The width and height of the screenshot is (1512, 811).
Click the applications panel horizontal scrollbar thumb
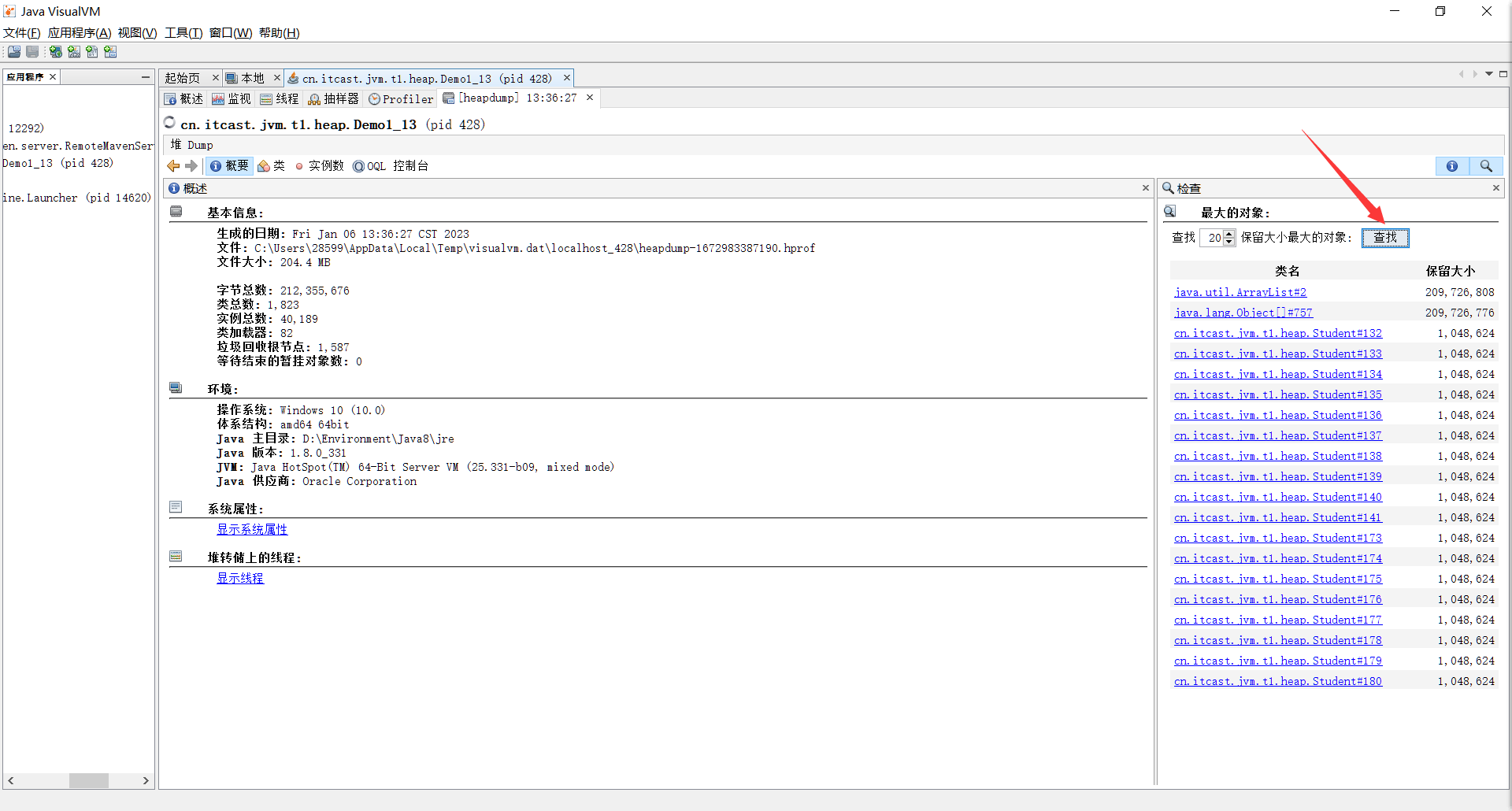click(88, 780)
